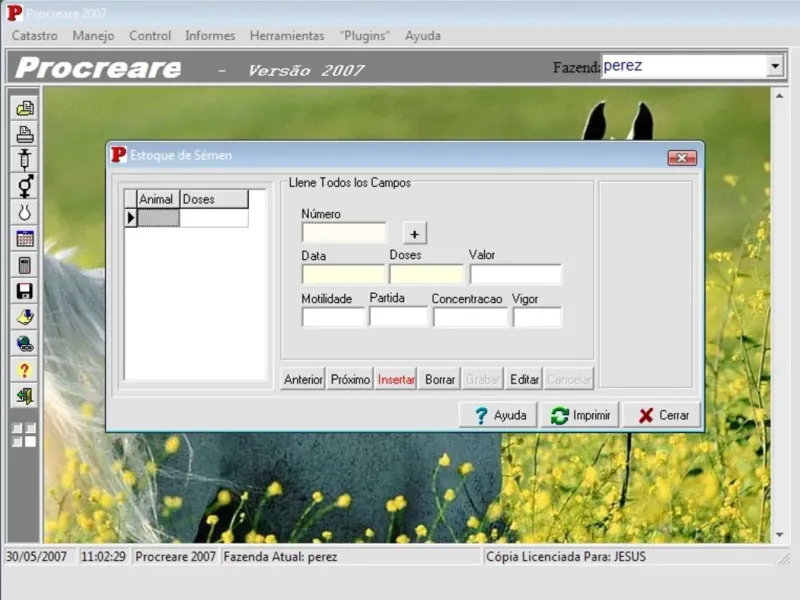The height and width of the screenshot is (600, 800).
Task: Click the floppy disk save icon
Action: pos(24,291)
